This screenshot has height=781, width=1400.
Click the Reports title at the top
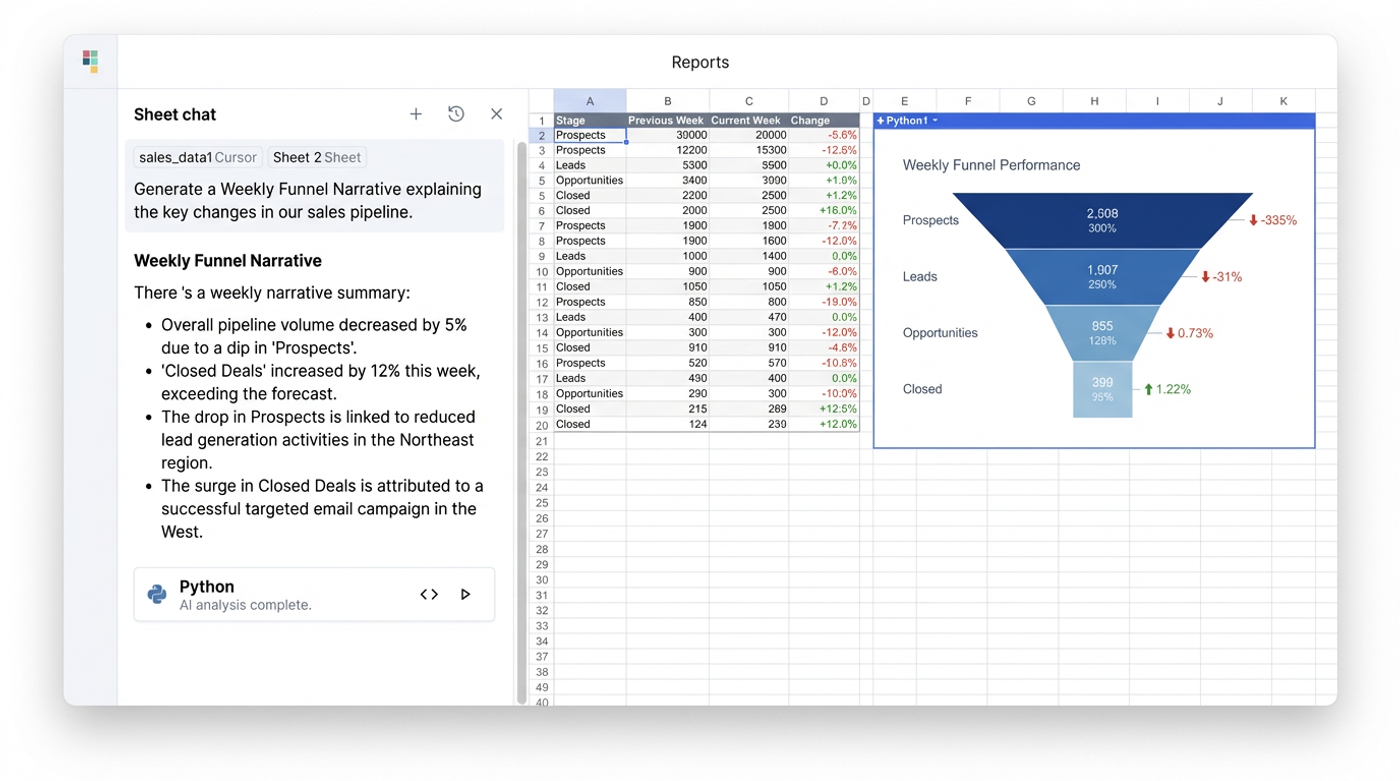point(700,62)
